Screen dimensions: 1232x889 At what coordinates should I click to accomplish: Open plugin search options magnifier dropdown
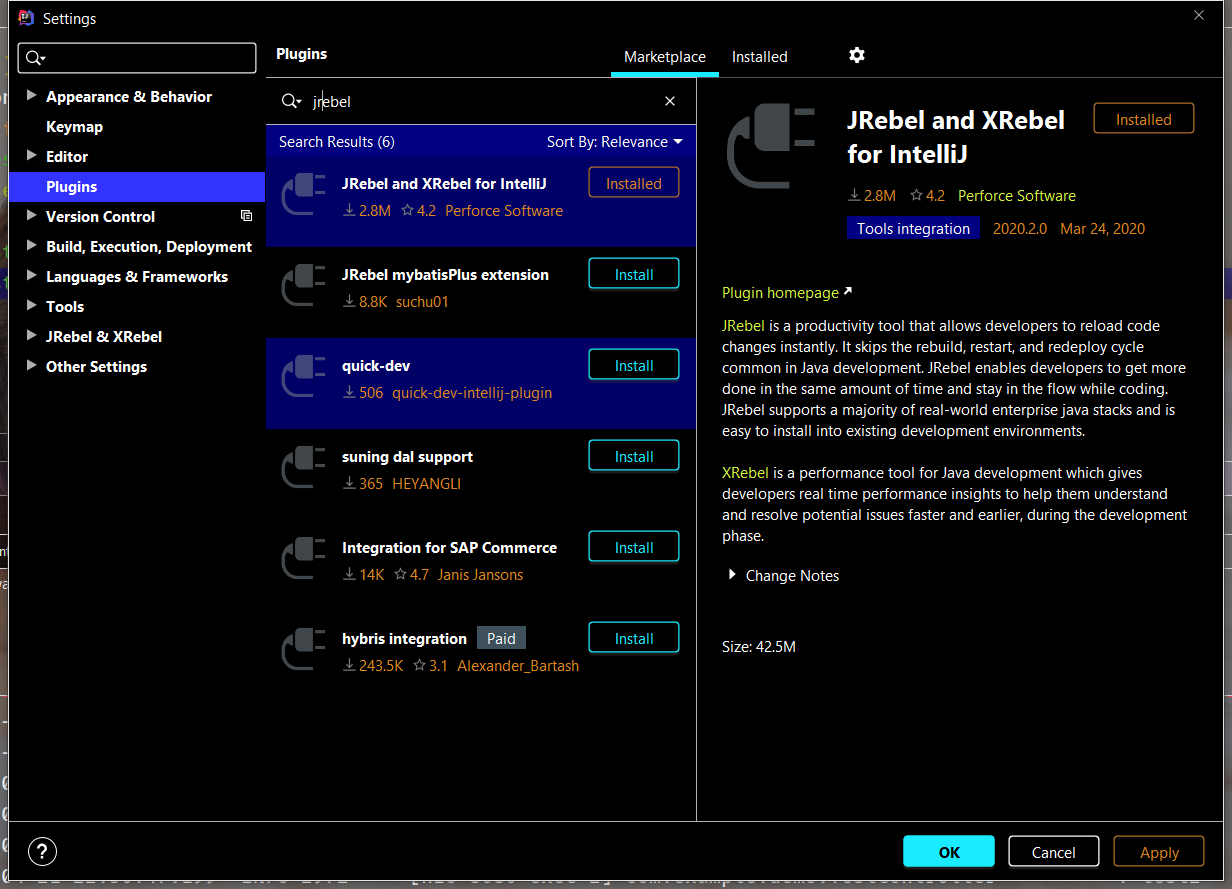point(291,101)
